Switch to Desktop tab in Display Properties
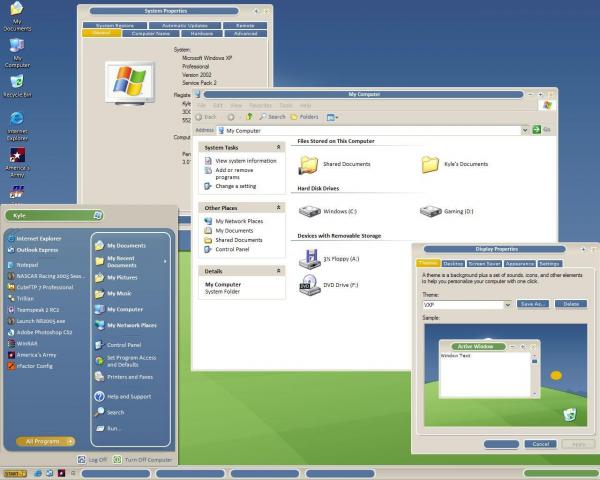The image size is (600, 480). coord(453,264)
